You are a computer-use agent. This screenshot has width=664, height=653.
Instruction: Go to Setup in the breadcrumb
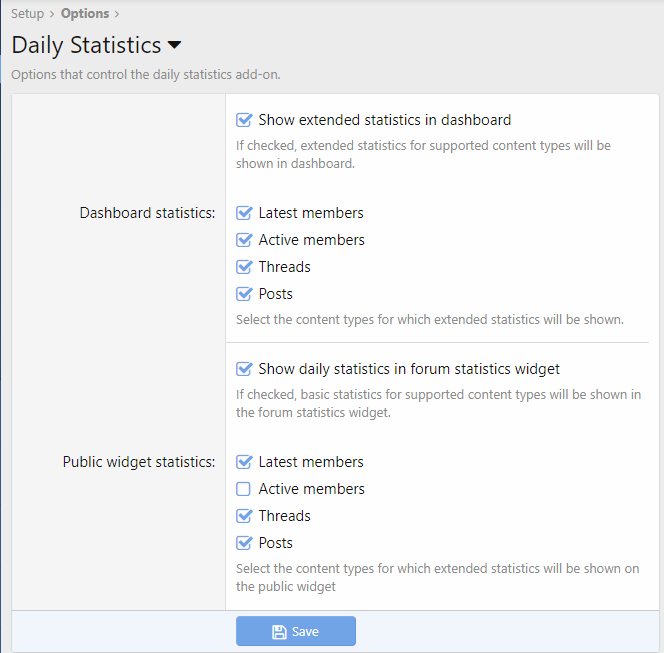tap(28, 14)
